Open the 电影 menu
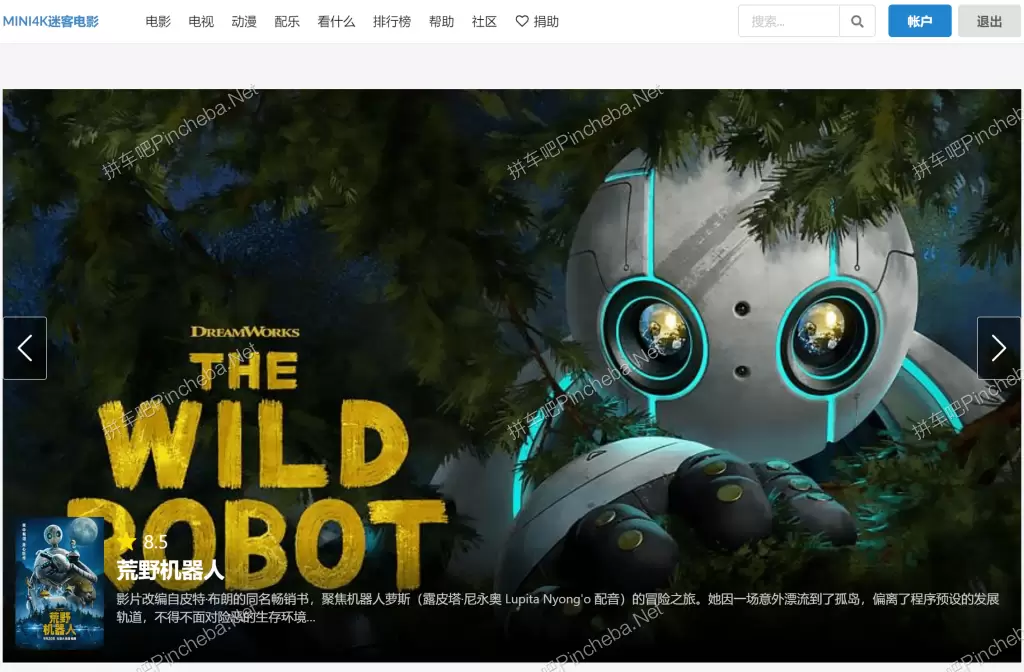1024x672 pixels. 158,22
